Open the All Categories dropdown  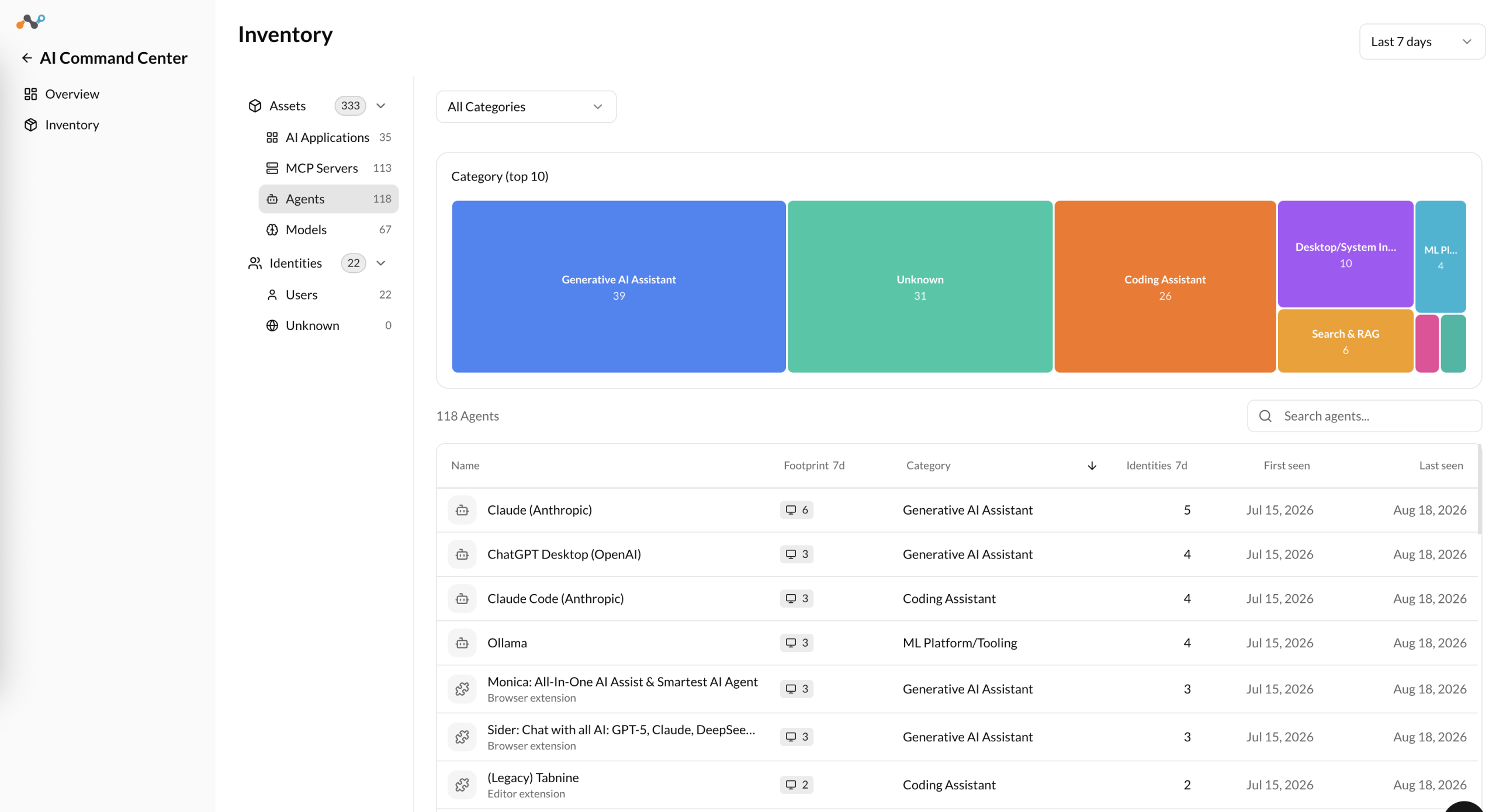click(x=525, y=107)
